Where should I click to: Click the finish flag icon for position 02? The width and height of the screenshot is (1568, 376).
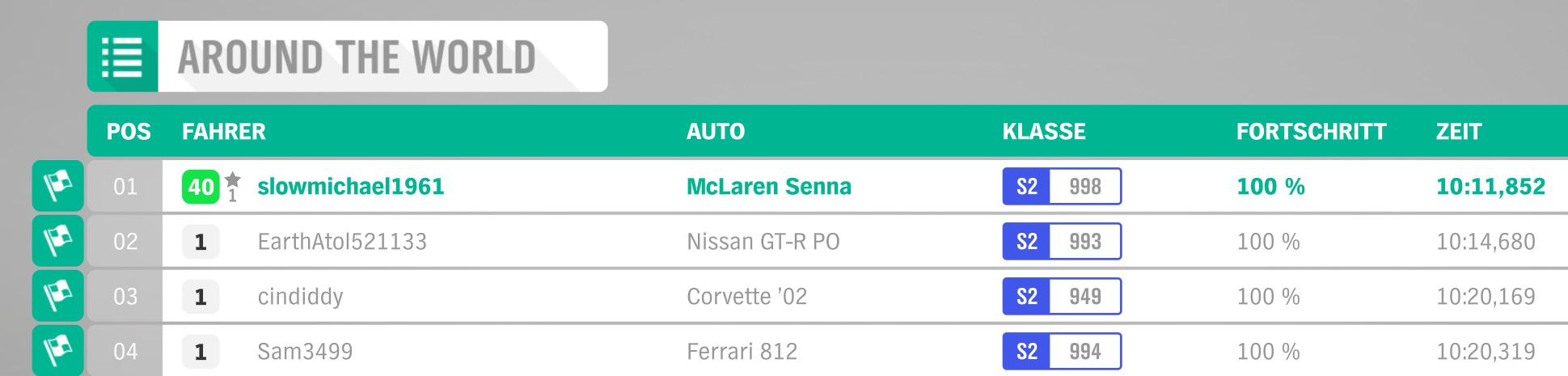pos(58,241)
